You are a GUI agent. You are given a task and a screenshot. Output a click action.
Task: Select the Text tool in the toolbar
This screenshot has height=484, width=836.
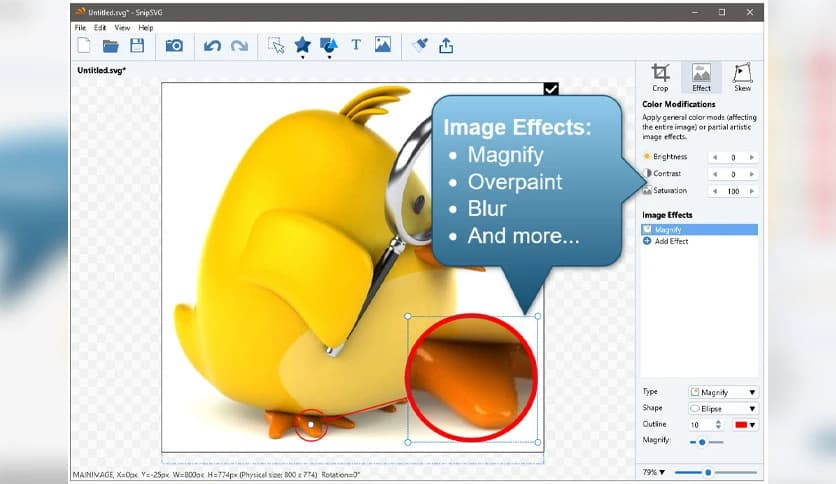(x=356, y=45)
